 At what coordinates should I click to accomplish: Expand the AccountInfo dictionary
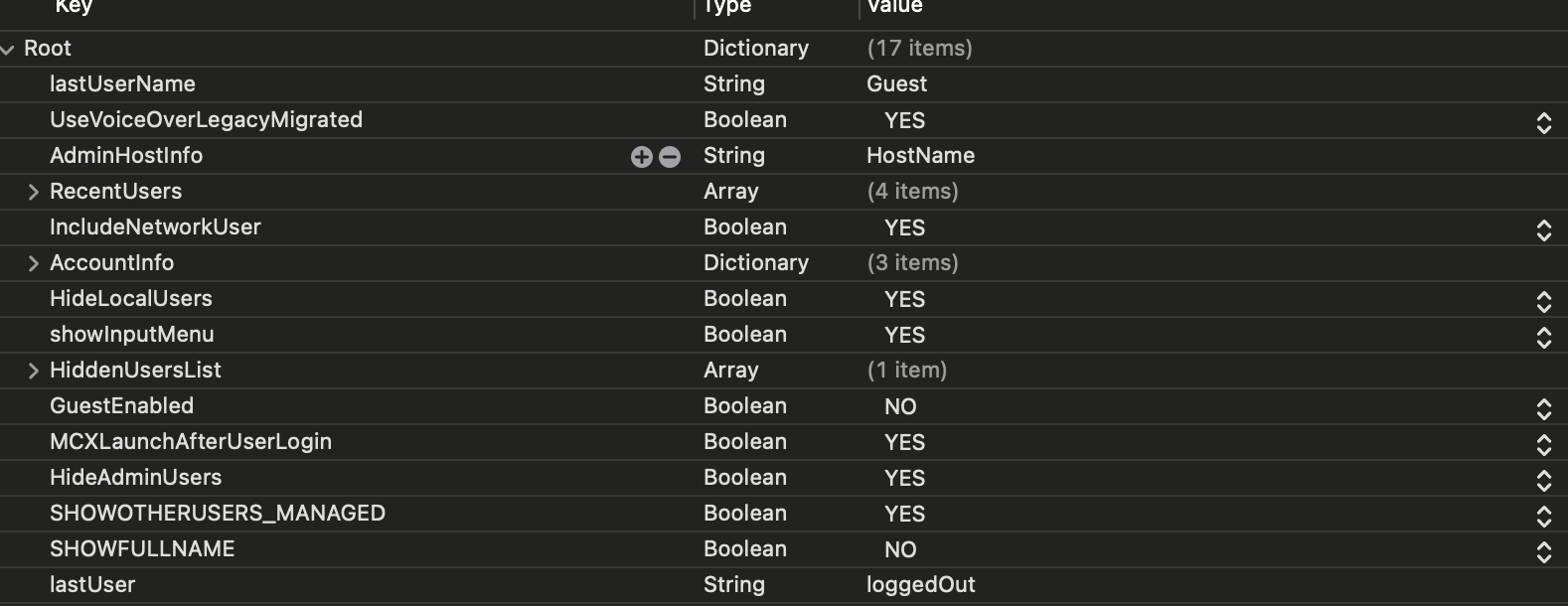[x=34, y=263]
